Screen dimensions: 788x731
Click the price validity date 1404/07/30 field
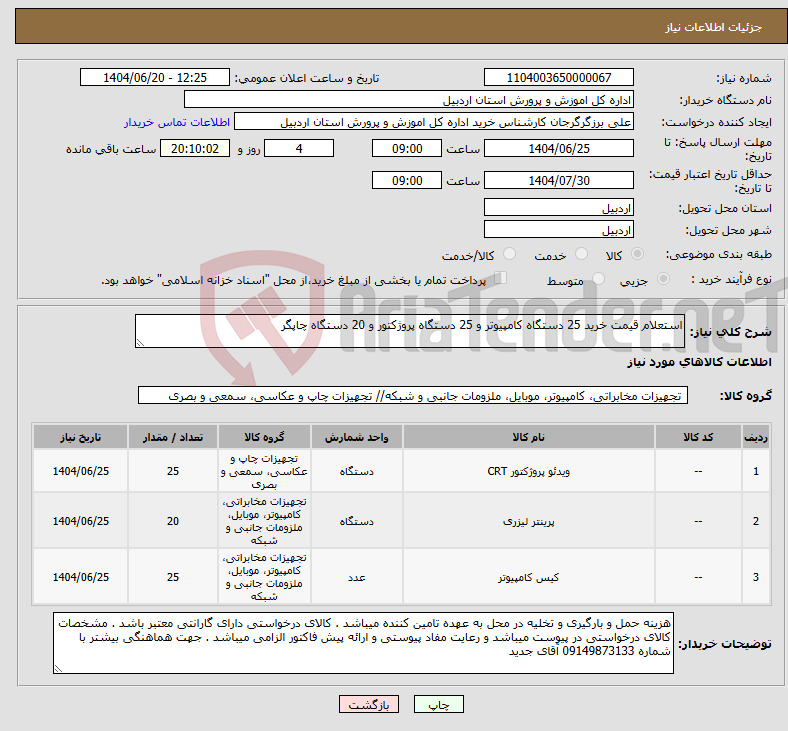[558, 180]
